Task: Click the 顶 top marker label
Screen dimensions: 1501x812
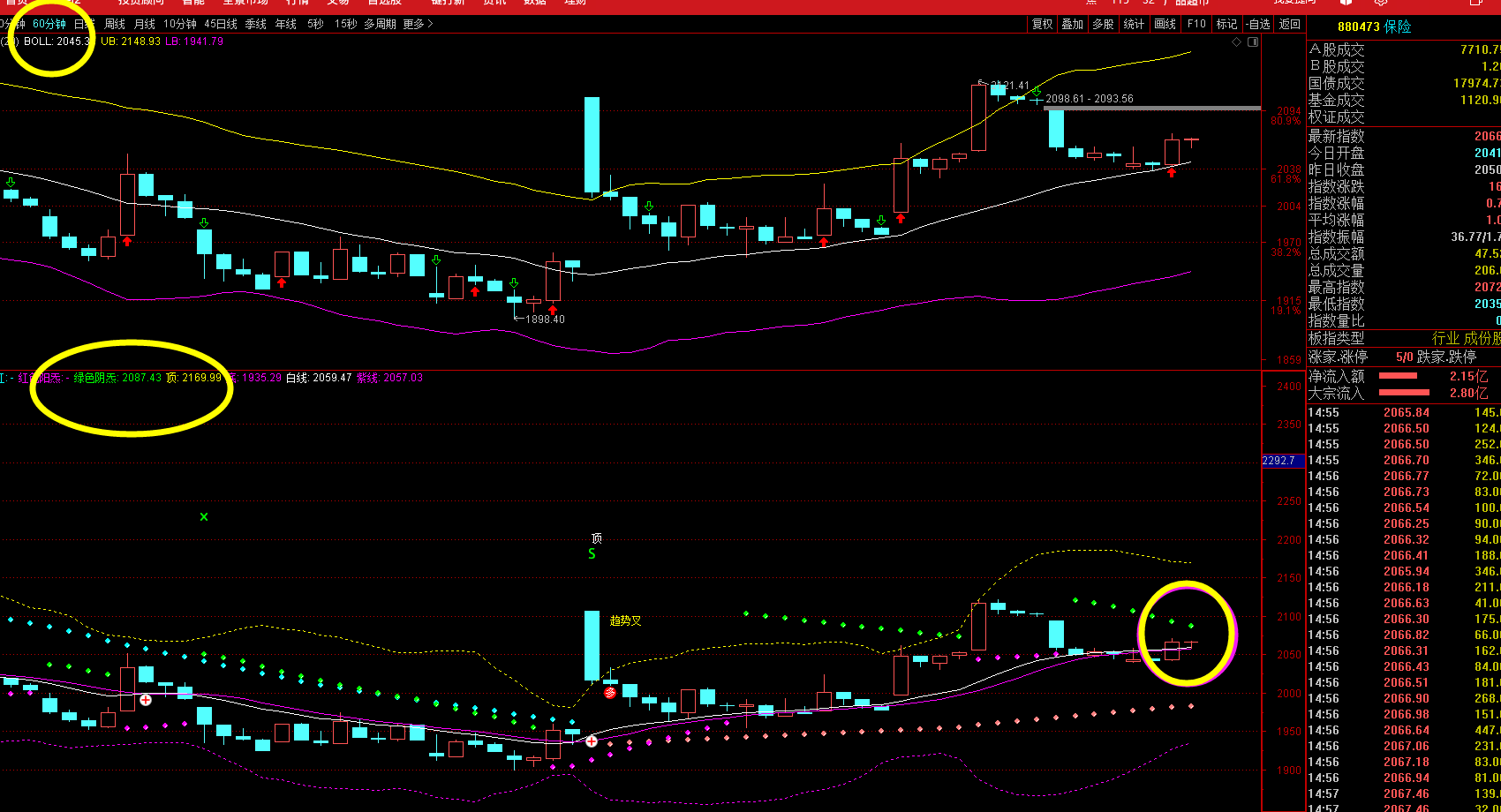Action: (597, 538)
